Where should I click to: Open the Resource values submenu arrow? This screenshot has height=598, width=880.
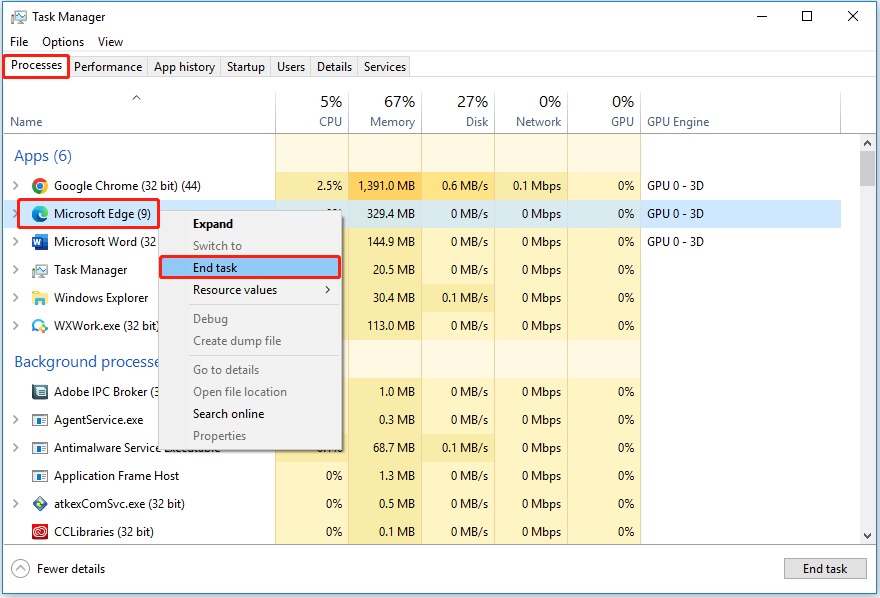[327, 290]
